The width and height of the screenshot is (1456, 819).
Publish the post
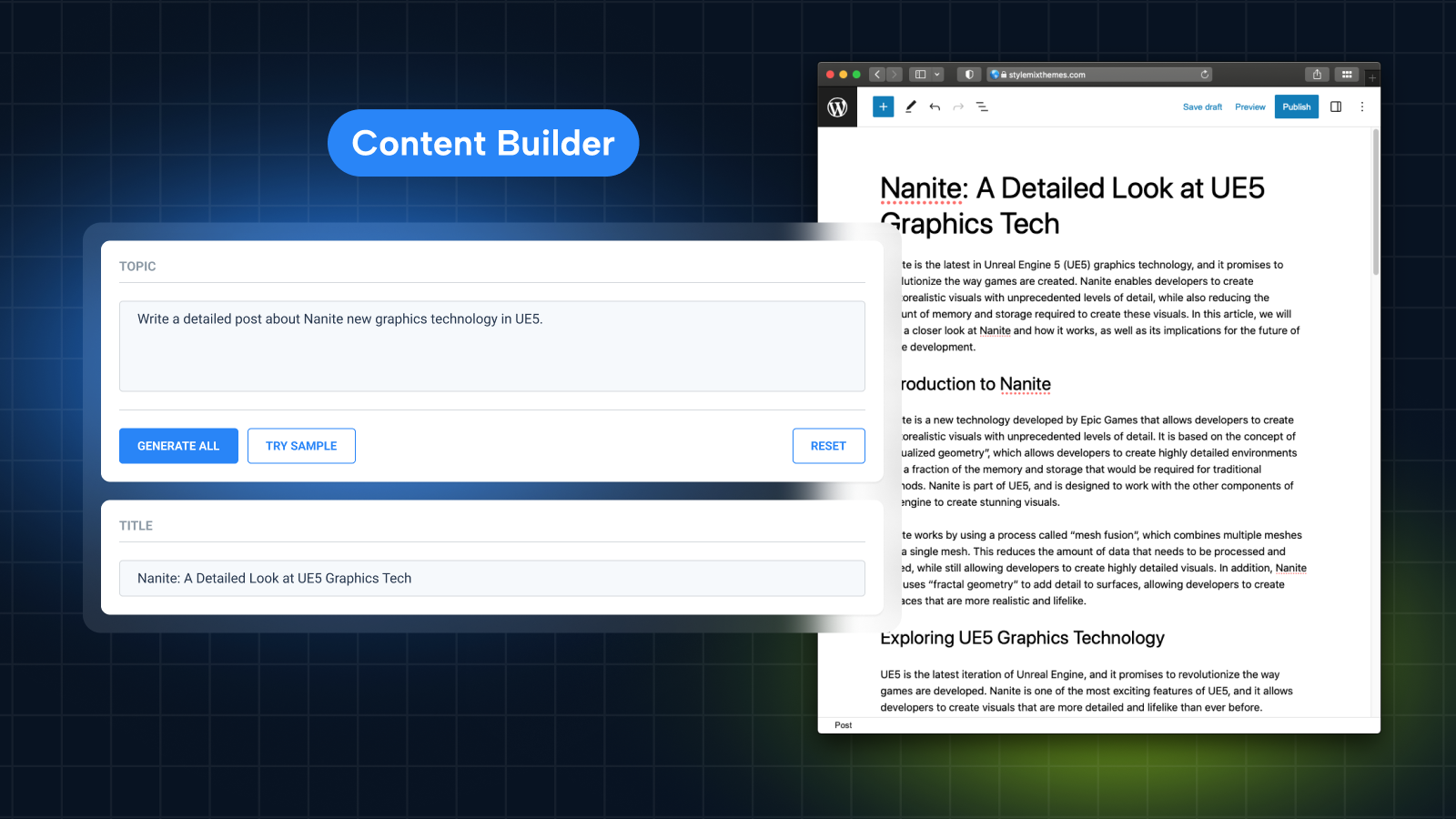coord(1297,106)
